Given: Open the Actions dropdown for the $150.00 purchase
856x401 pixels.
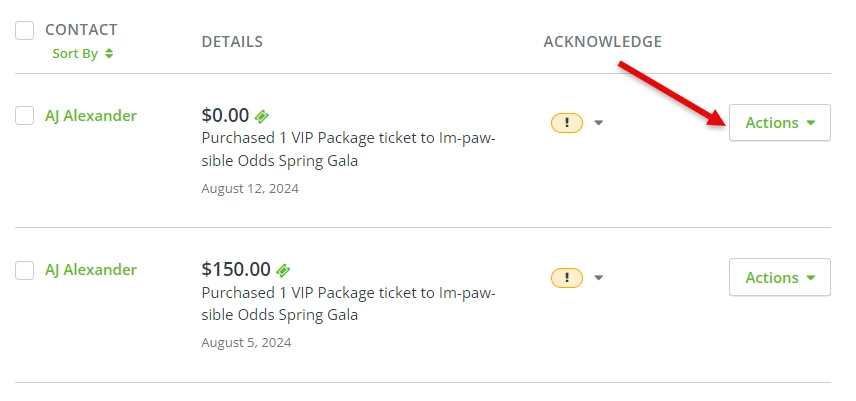Looking at the screenshot, I should pyautogui.click(x=779, y=277).
